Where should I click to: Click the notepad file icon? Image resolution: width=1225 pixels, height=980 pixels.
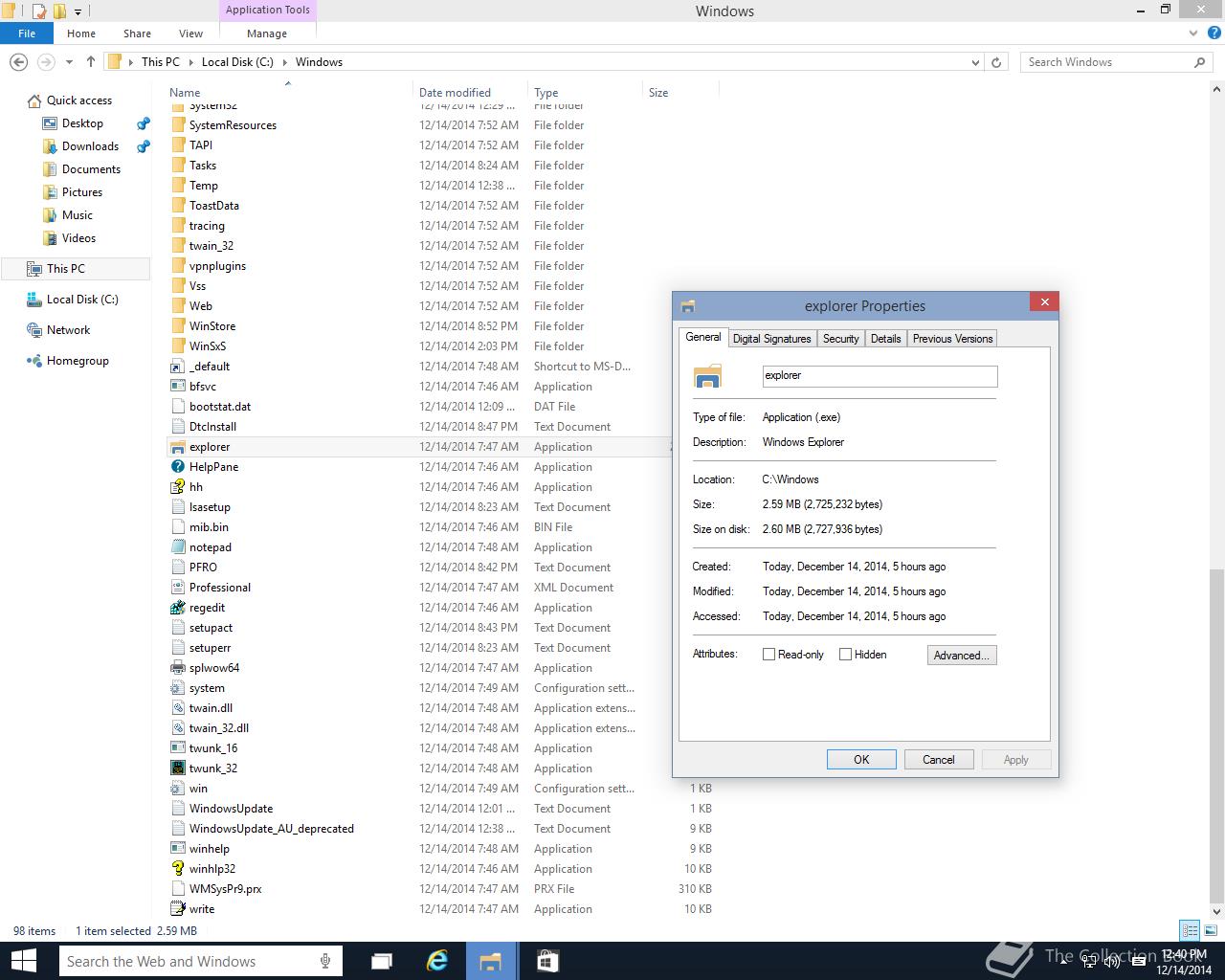point(177,547)
